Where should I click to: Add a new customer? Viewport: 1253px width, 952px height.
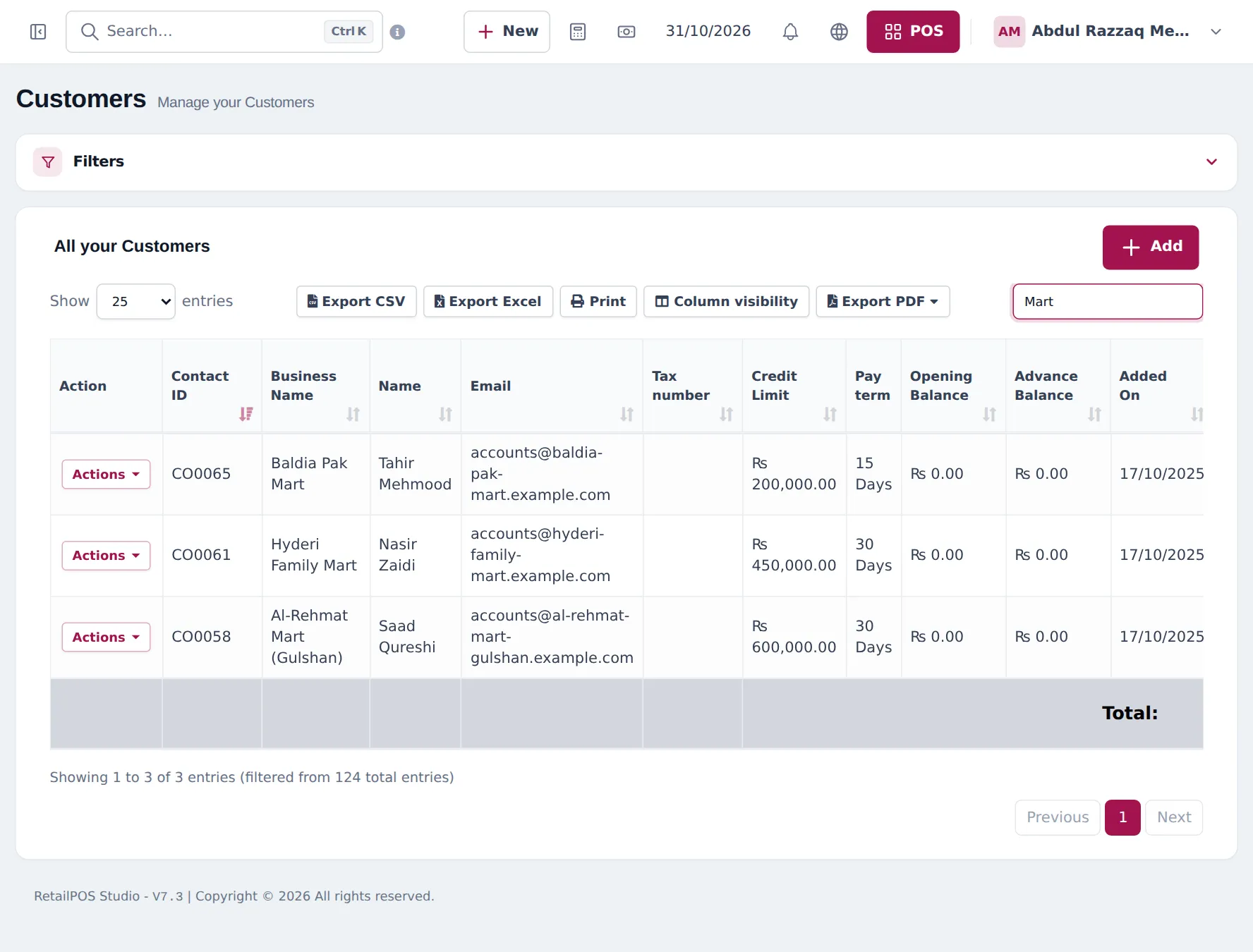coord(1151,248)
